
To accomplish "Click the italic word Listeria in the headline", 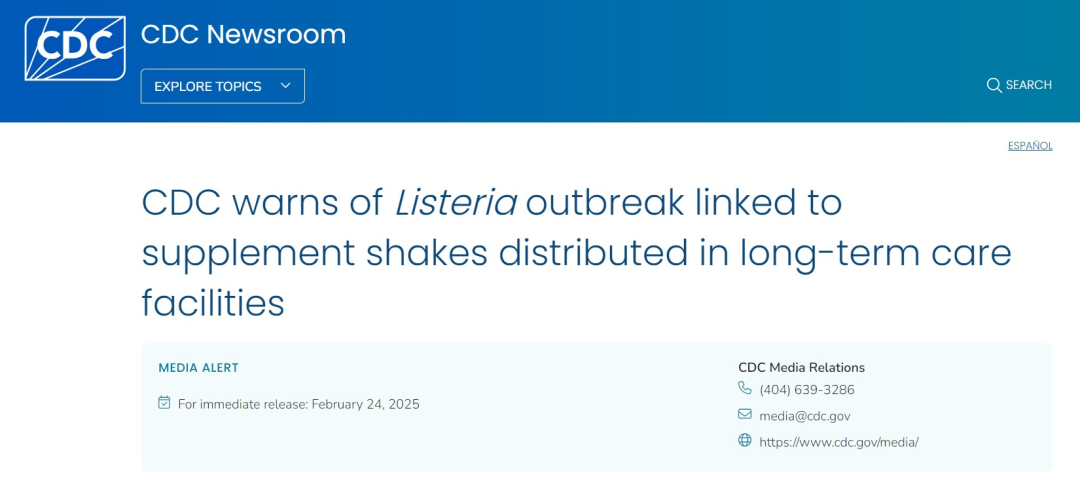I will pyautogui.click(x=455, y=203).
